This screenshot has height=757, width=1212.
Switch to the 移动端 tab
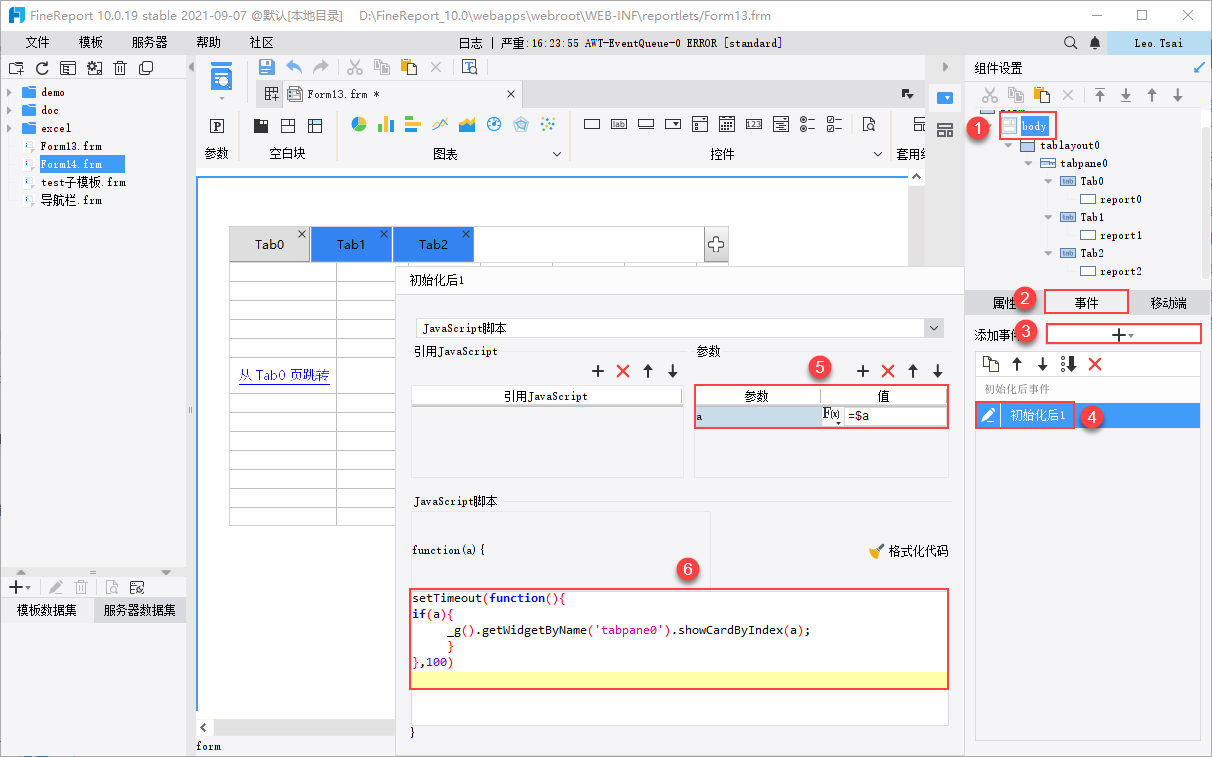point(1167,303)
